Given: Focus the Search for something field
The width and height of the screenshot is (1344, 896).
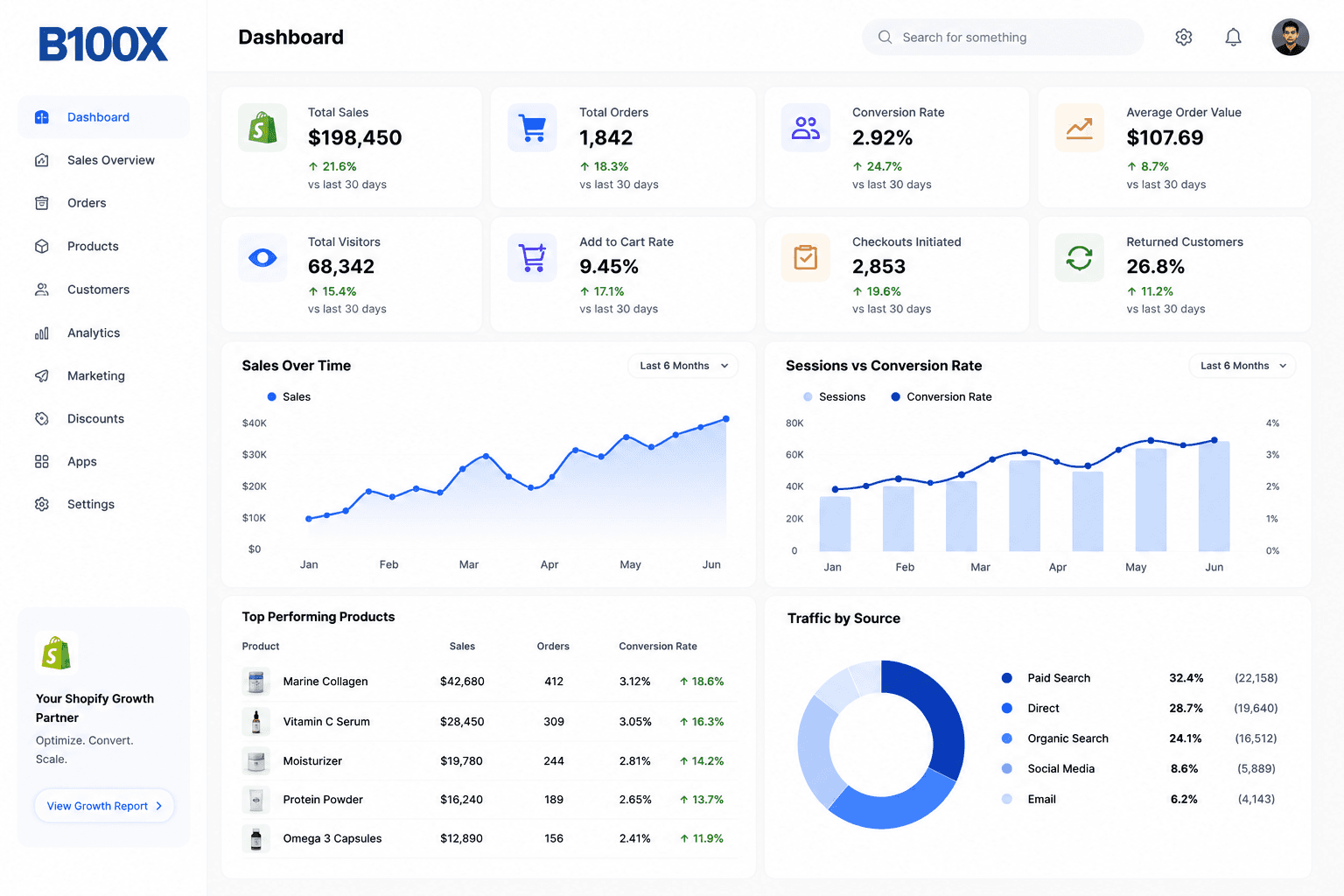Looking at the screenshot, I should pos(1003,37).
